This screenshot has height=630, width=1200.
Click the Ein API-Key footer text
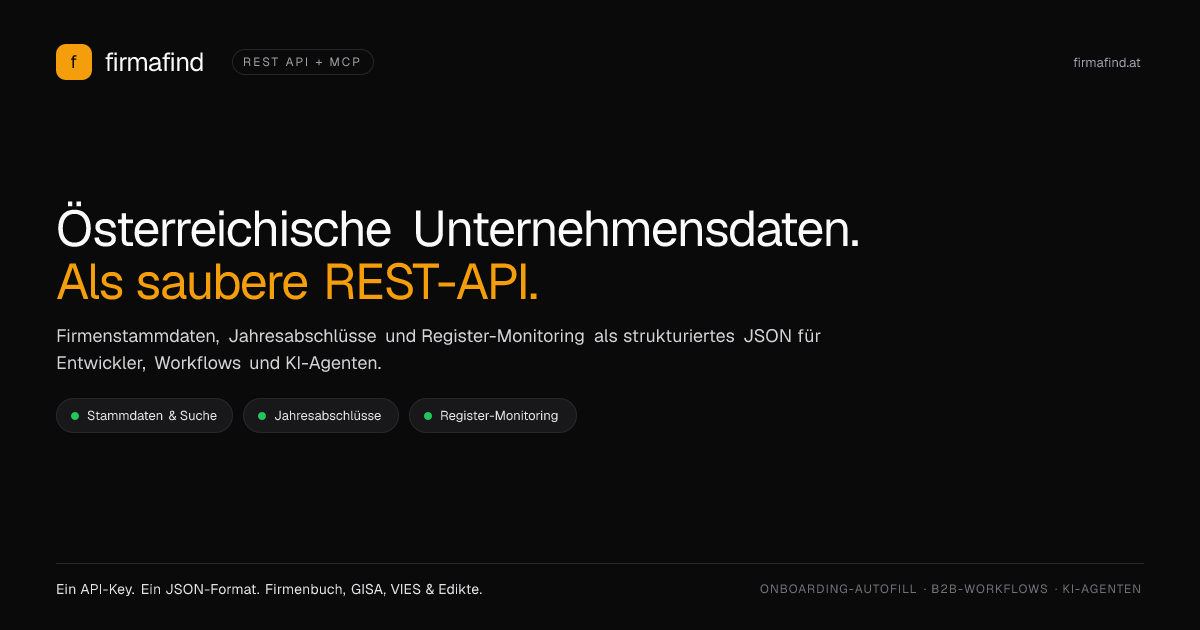click(269, 590)
